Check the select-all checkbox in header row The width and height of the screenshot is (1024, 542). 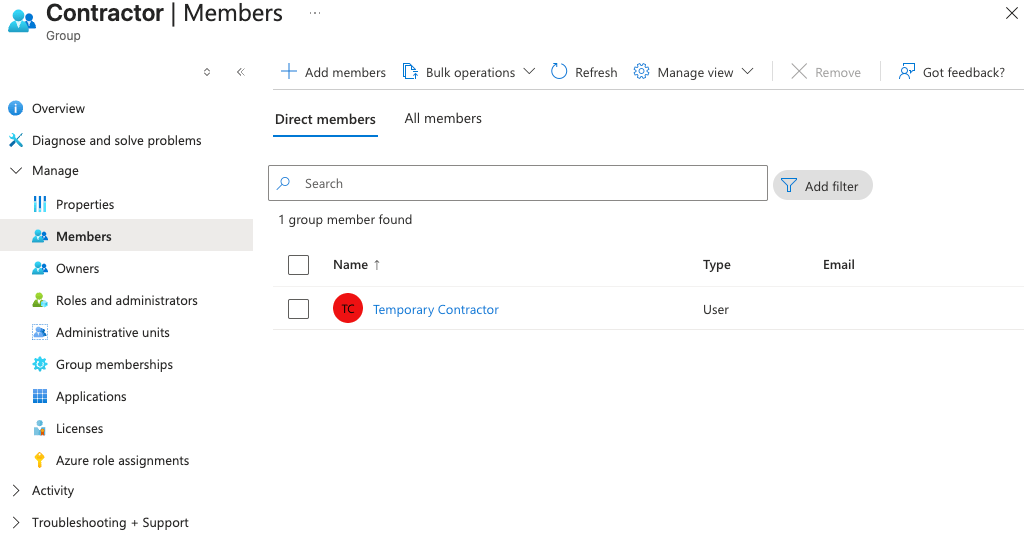click(298, 265)
